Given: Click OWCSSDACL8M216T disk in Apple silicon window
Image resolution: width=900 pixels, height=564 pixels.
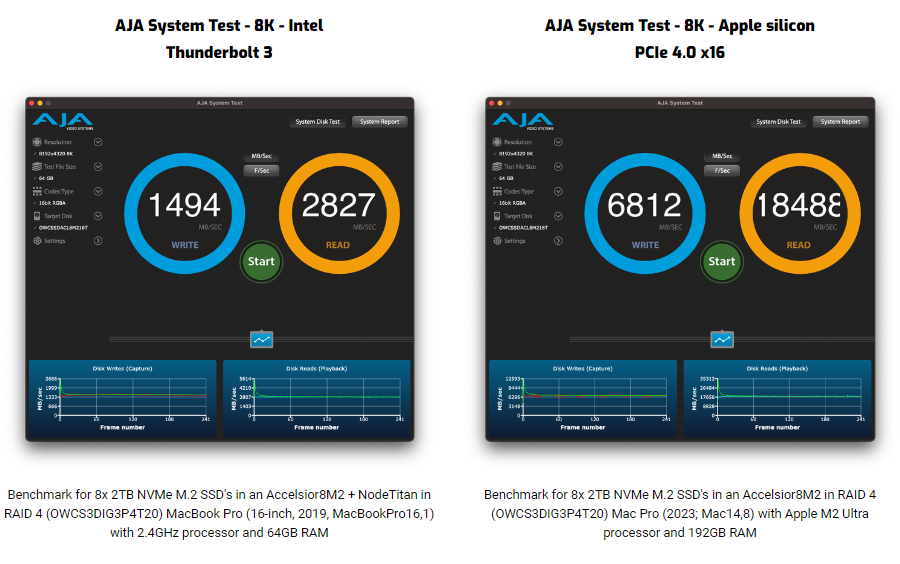Looking at the screenshot, I should pyautogui.click(x=523, y=228).
